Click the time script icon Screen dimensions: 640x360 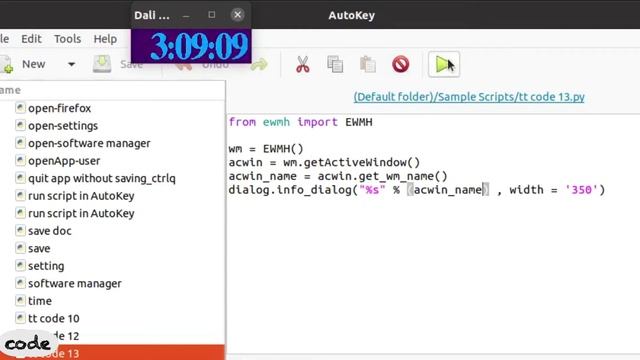point(20,301)
